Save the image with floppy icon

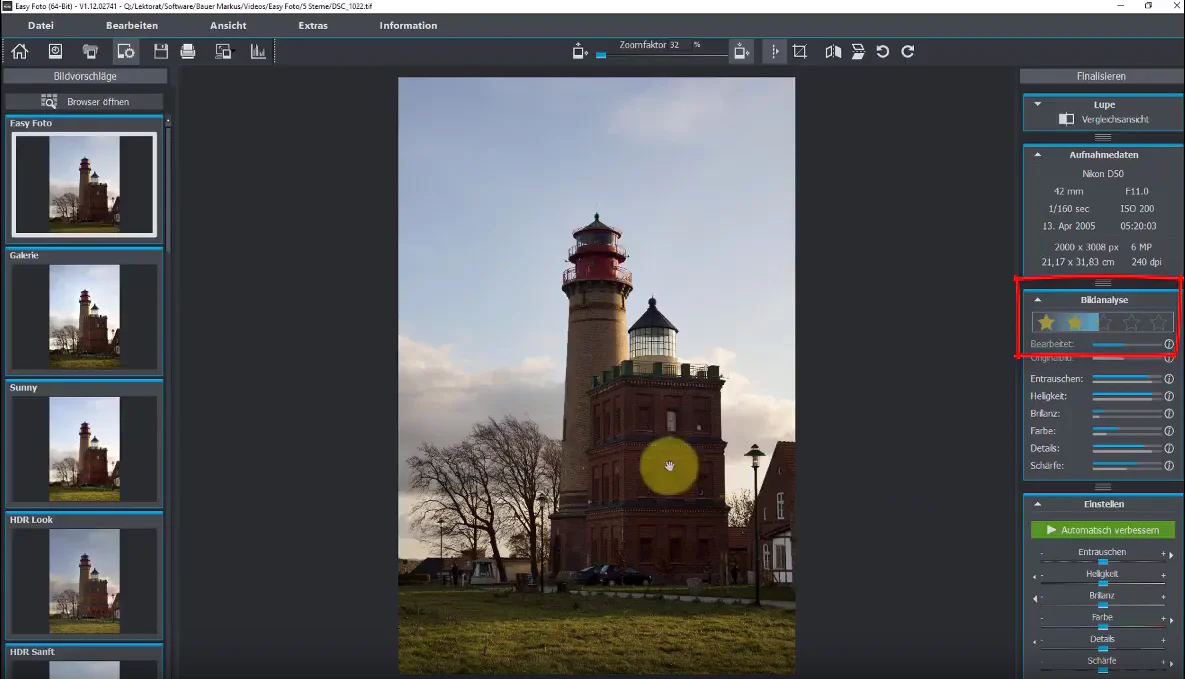pyautogui.click(x=160, y=51)
